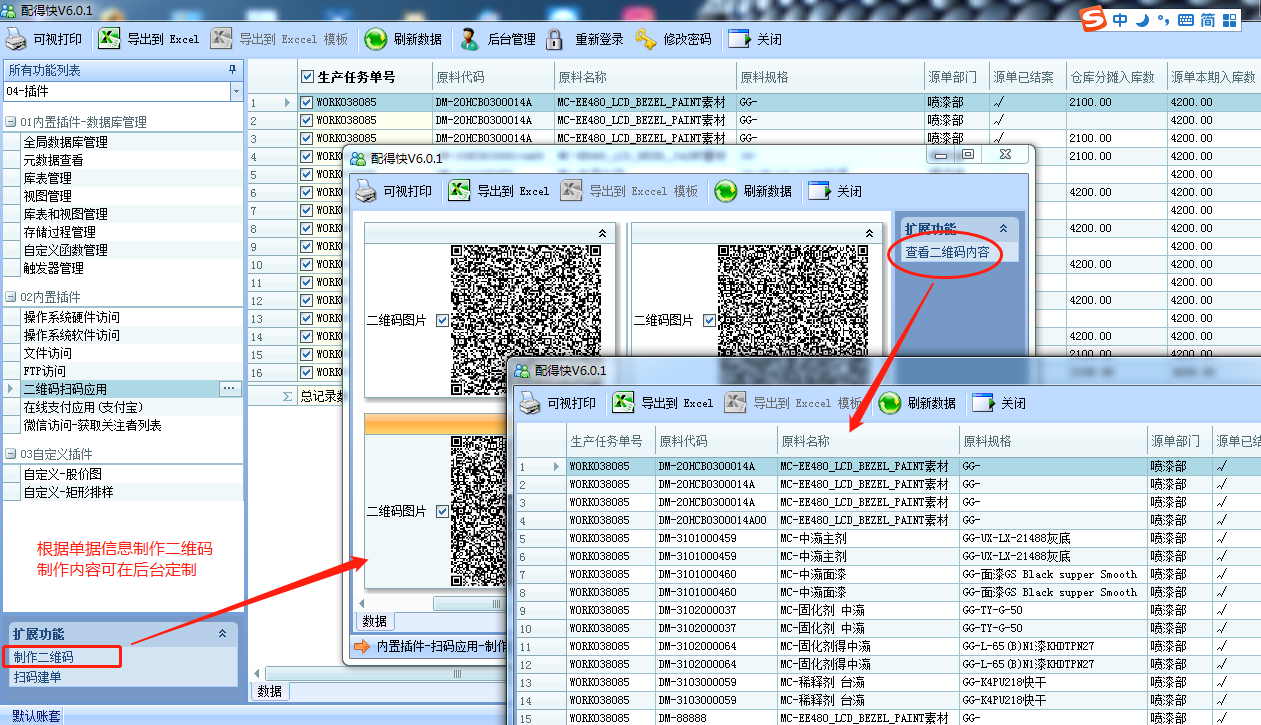Open the IME soft keyboard icon
1261x725 pixels.
coord(1186,19)
